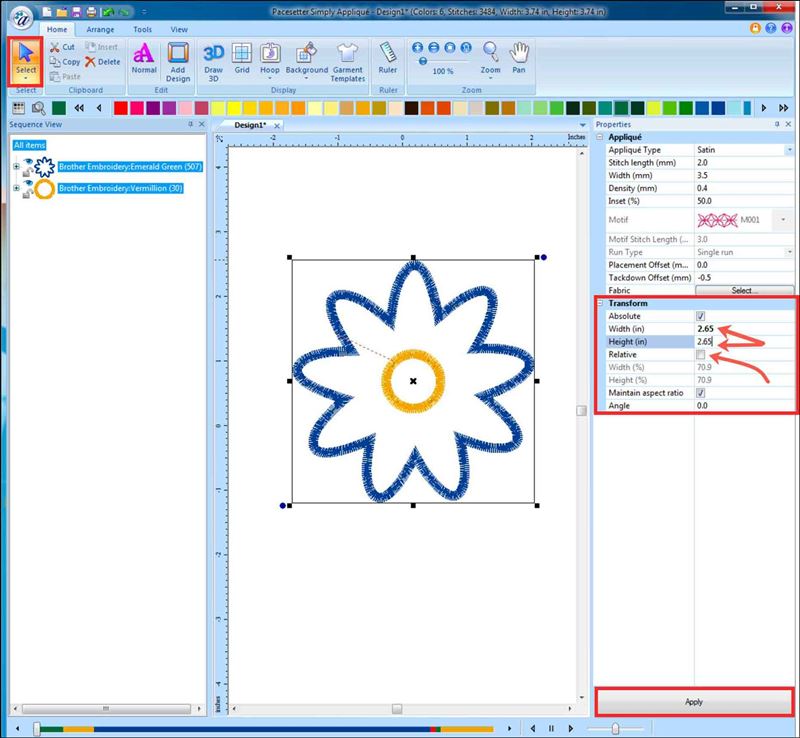The image size is (800, 738).
Task: Open the Background tool
Action: tap(306, 59)
